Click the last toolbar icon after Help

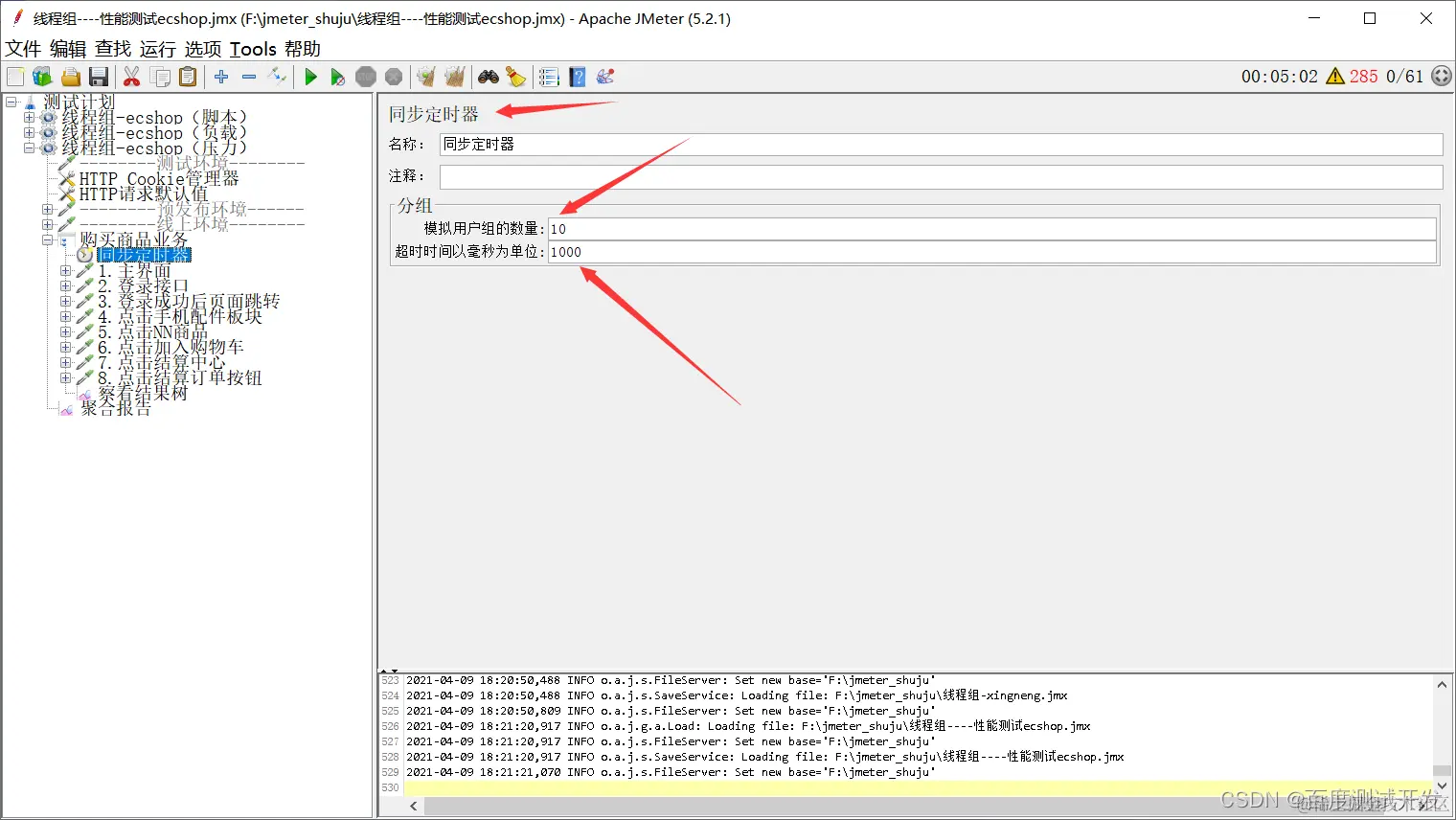coord(605,77)
